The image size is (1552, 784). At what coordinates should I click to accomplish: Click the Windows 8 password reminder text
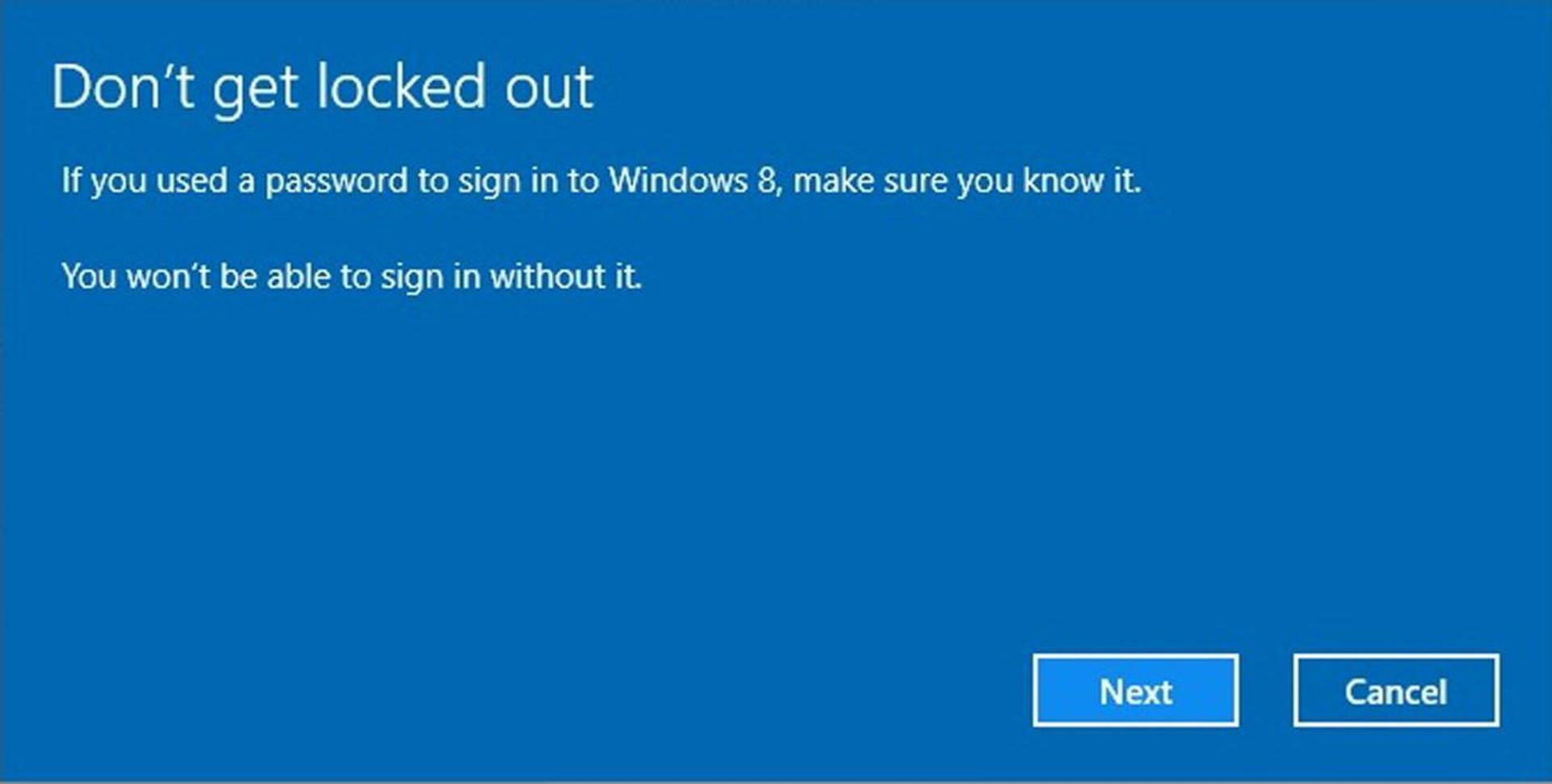pos(601,180)
